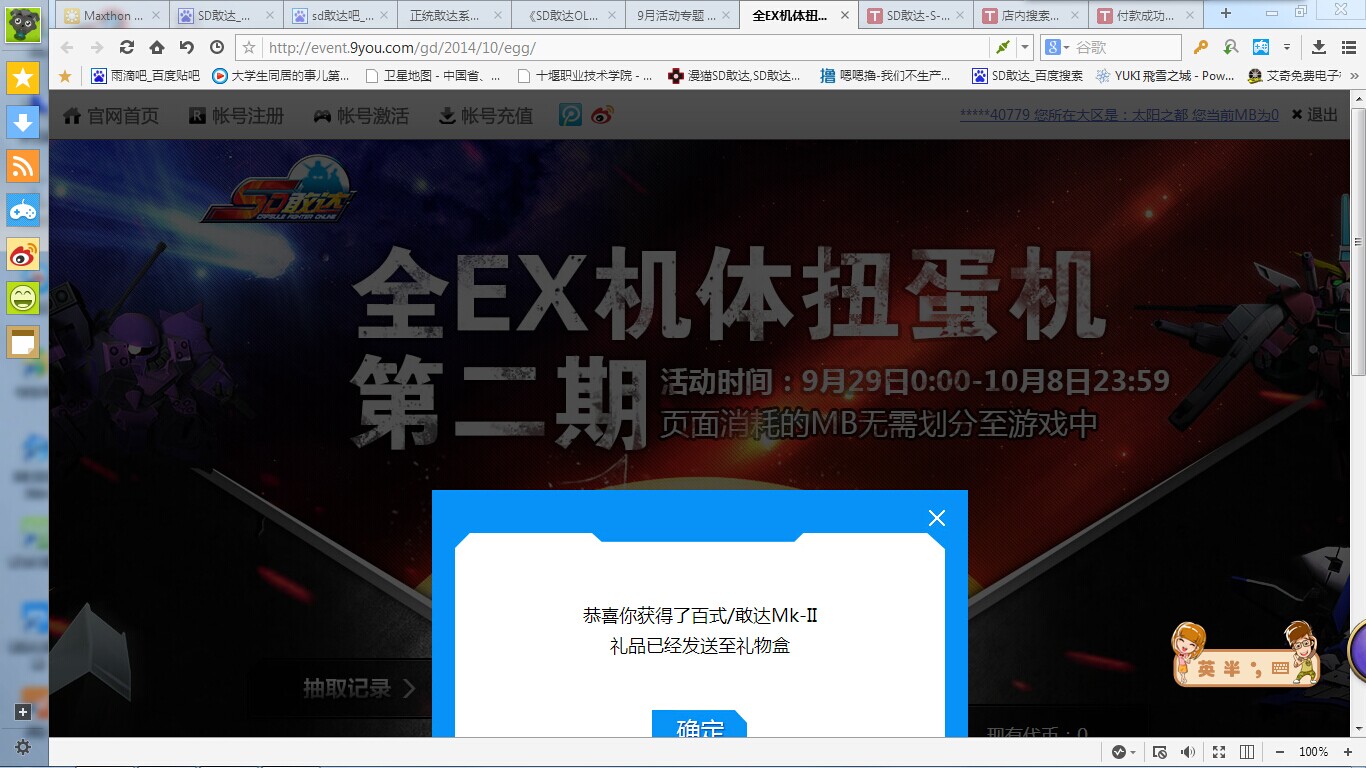Open the YUKI 飛雪之城 bookmark
This screenshot has width=1366, height=768.
click(x=1165, y=76)
